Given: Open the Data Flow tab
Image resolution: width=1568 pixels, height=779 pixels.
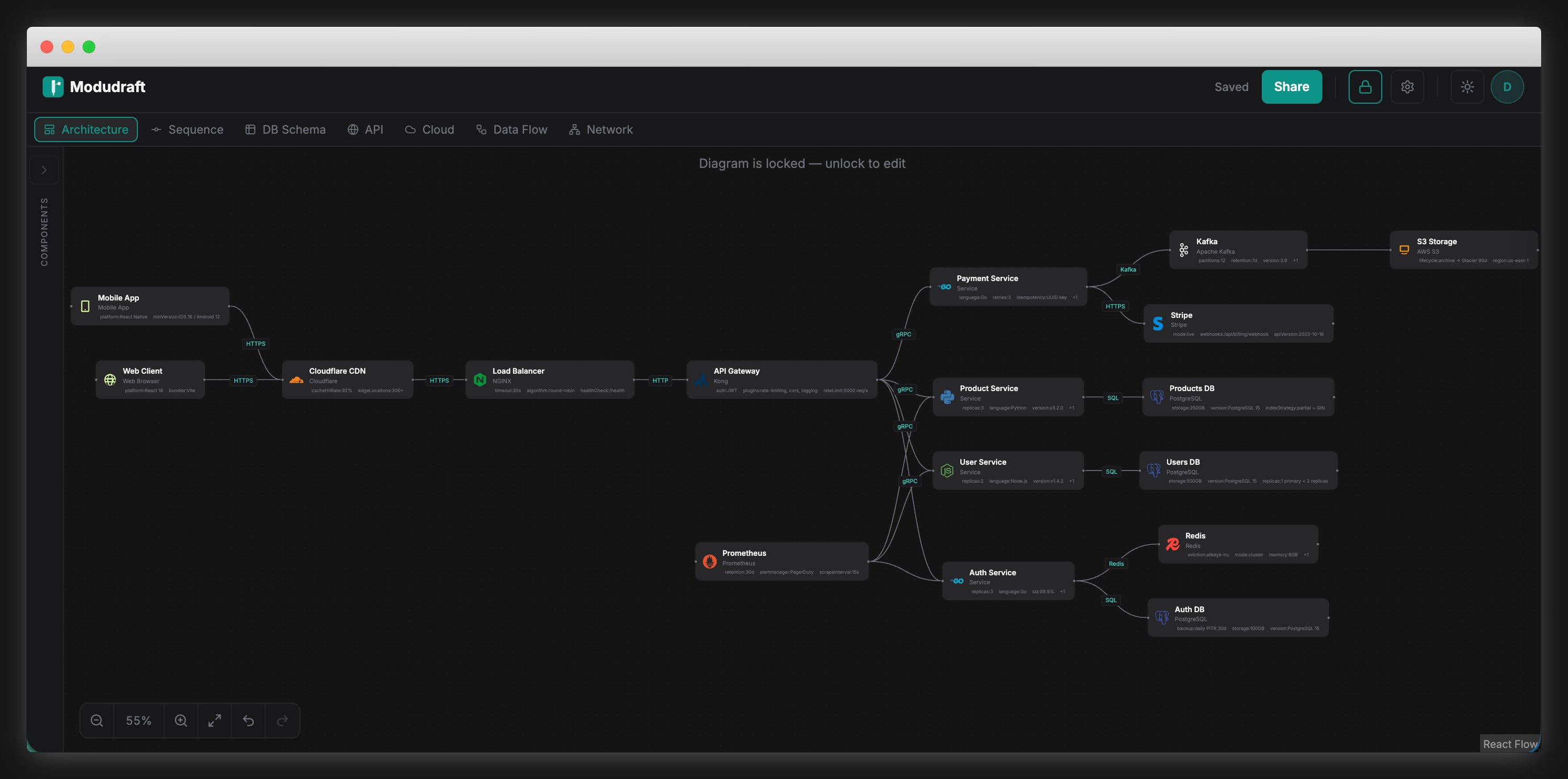Looking at the screenshot, I should pyautogui.click(x=512, y=129).
